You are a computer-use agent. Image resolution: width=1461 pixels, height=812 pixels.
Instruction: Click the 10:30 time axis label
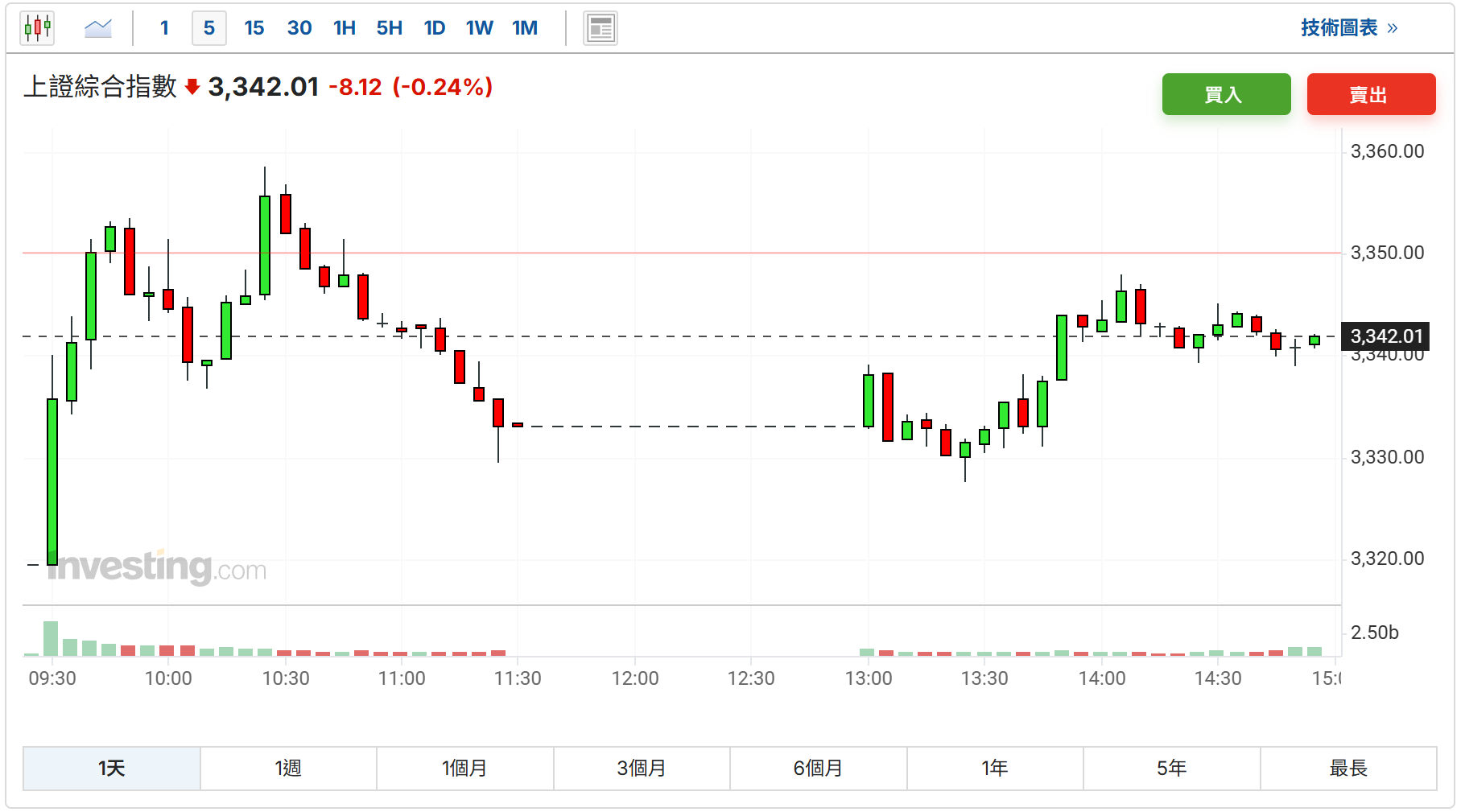pos(286,678)
